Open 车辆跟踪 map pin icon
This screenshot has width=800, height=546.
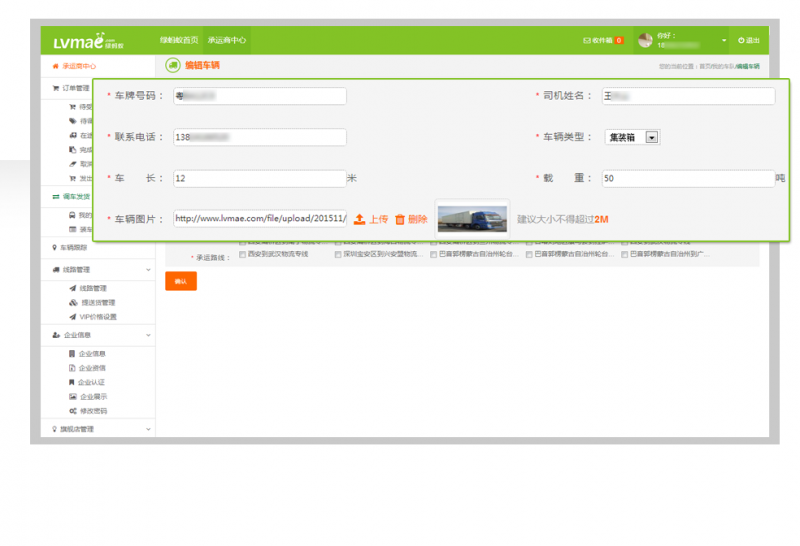coord(55,247)
